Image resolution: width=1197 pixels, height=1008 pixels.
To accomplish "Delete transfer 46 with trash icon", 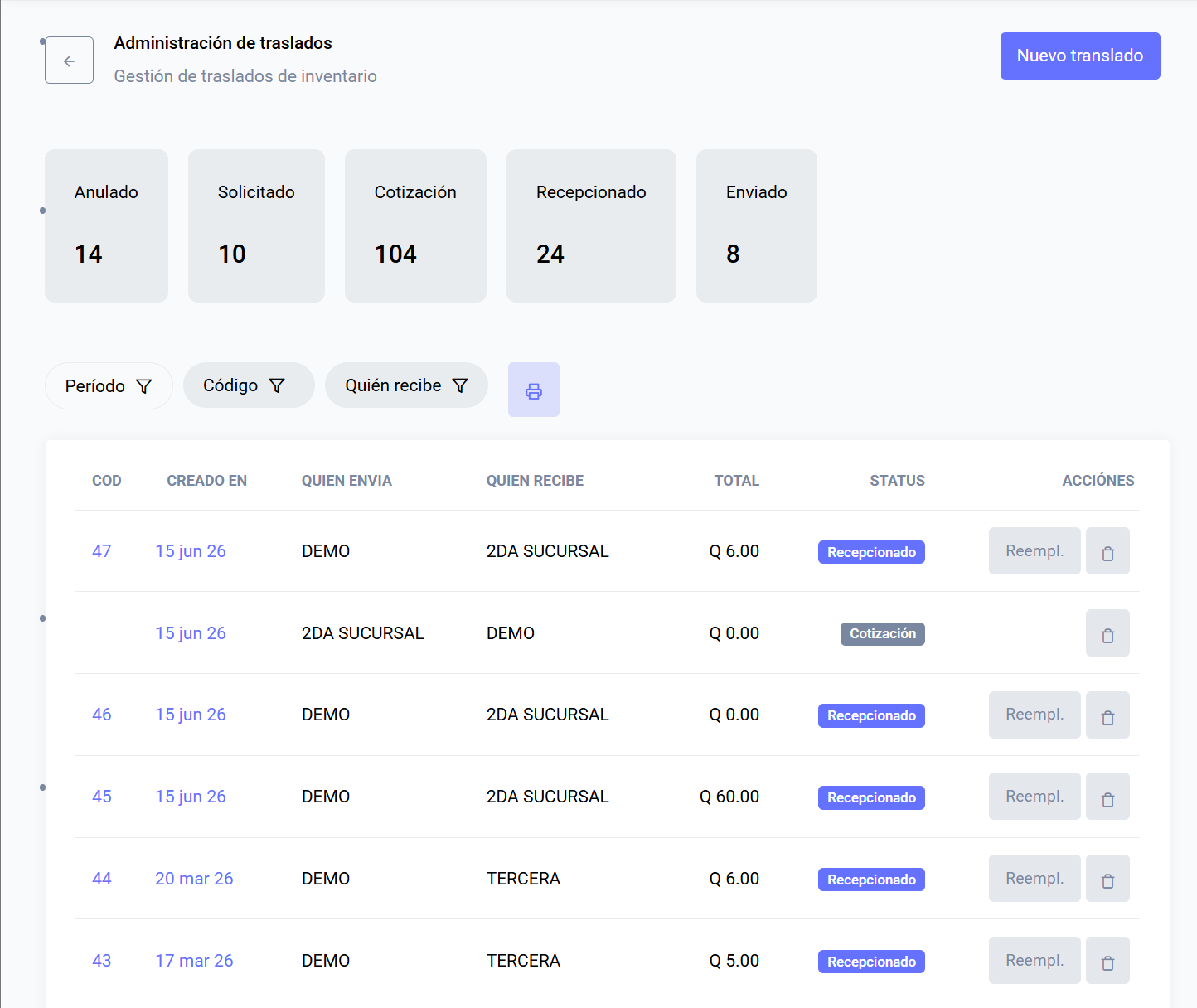I will (1107, 715).
